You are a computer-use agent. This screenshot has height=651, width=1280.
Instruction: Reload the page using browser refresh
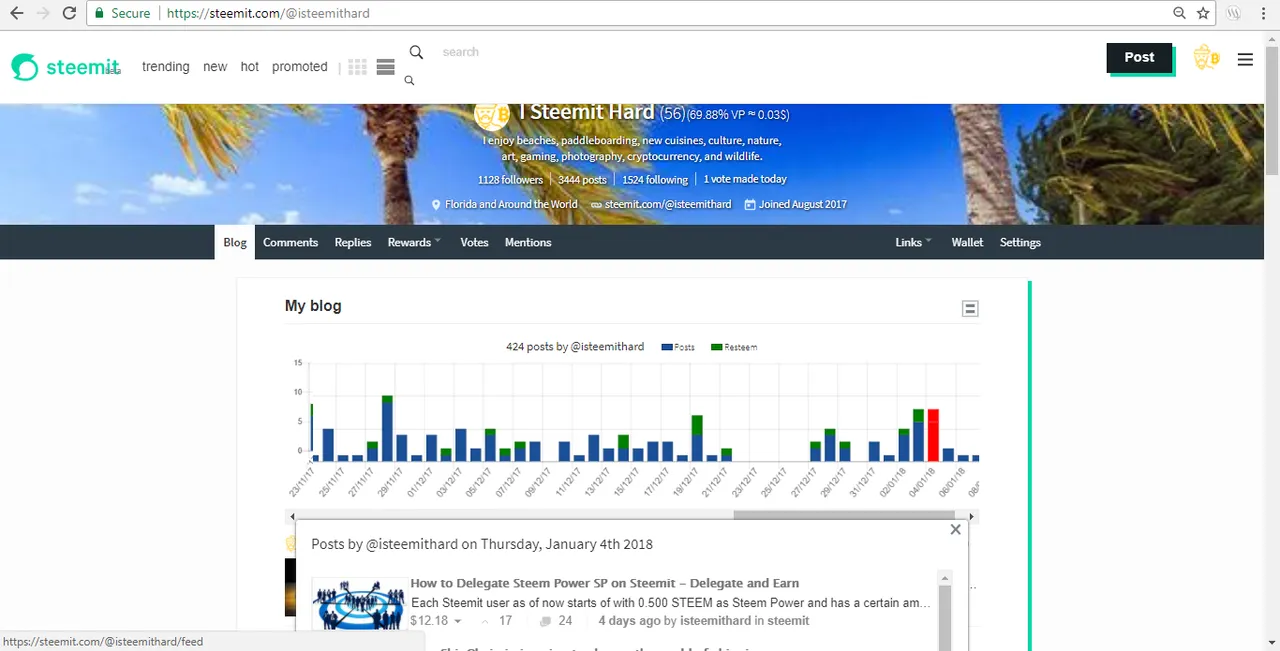[x=69, y=14]
